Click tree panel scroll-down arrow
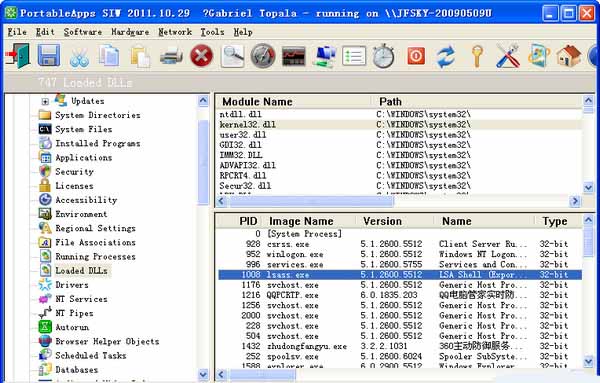This screenshot has height=383, width=600. (204, 374)
